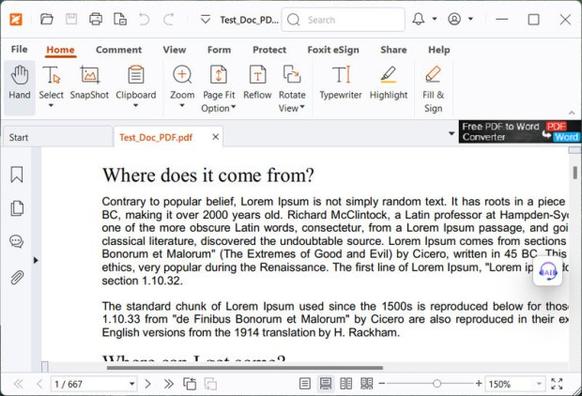
Task: Select the Highlight tool
Action: [388, 83]
